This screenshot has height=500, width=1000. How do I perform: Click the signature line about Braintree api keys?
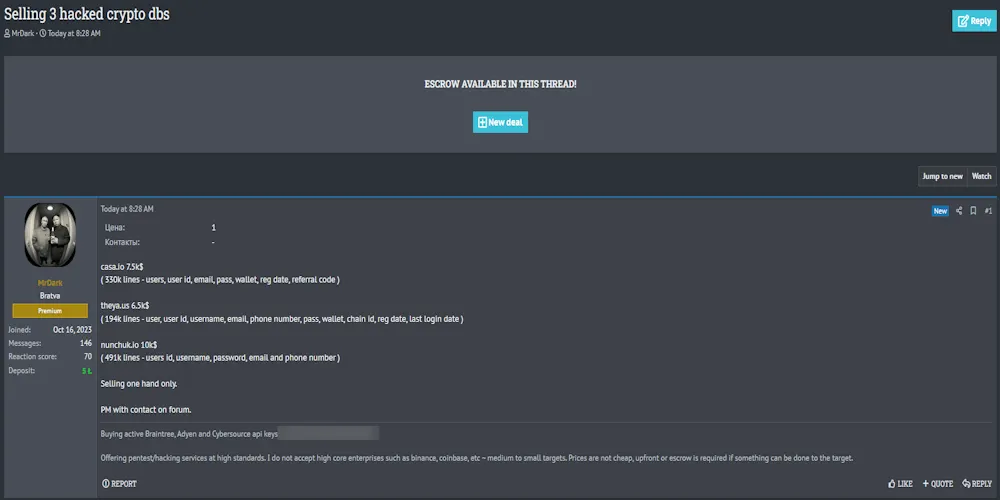tap(189, 434)
